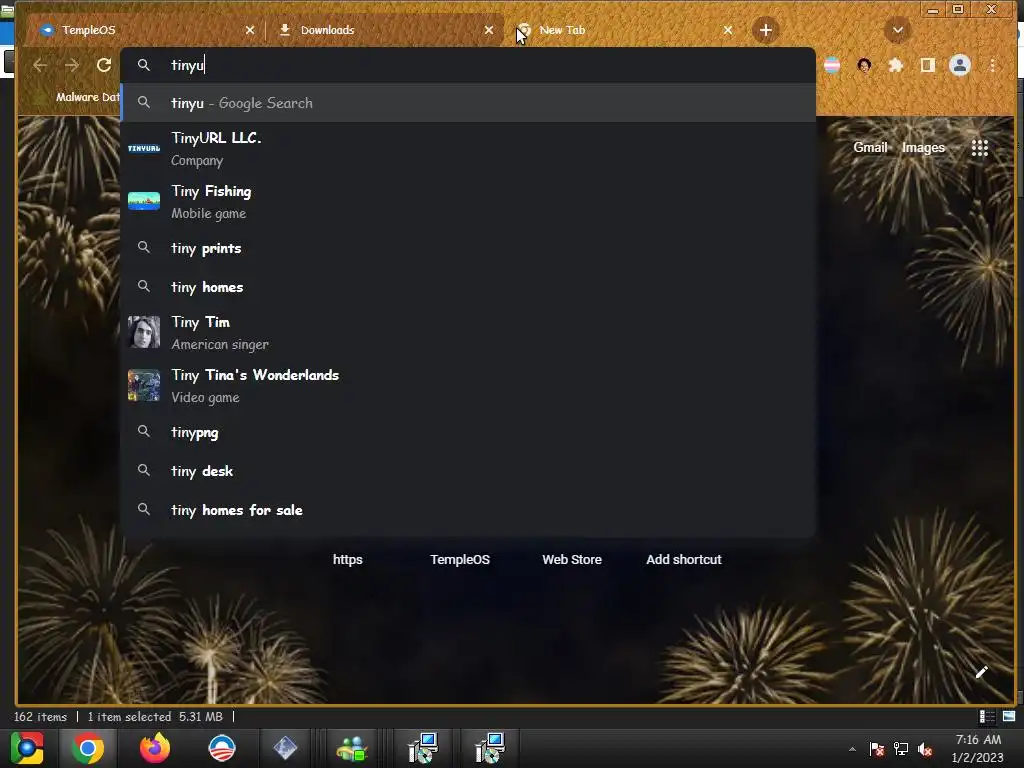Click the Tiny Tina's Wonderlands cover thumbnail
The image size is (1024, 768).
click(x=144, y=385)
